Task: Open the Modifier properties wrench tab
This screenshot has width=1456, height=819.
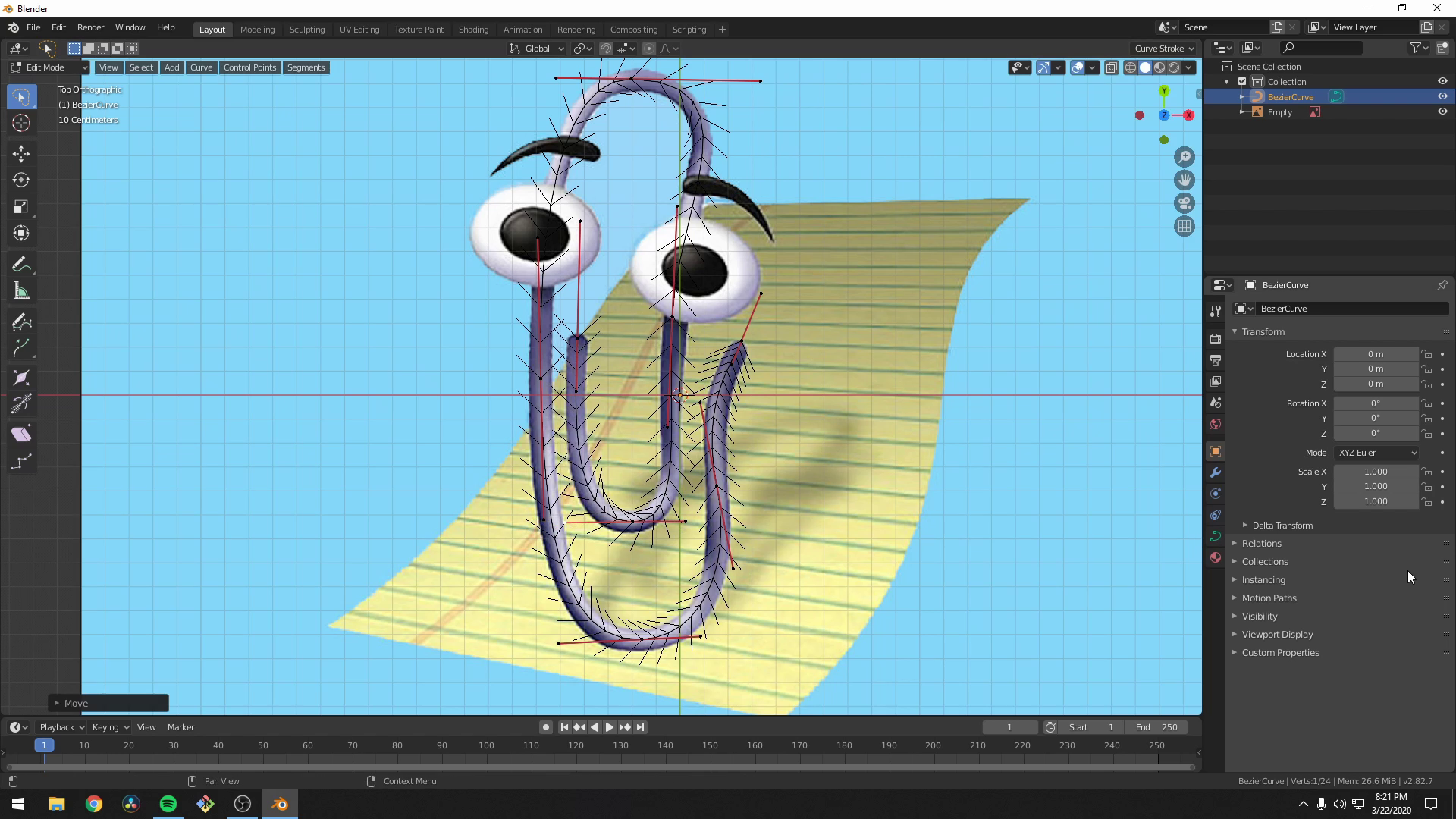Action: [1216, 472]
